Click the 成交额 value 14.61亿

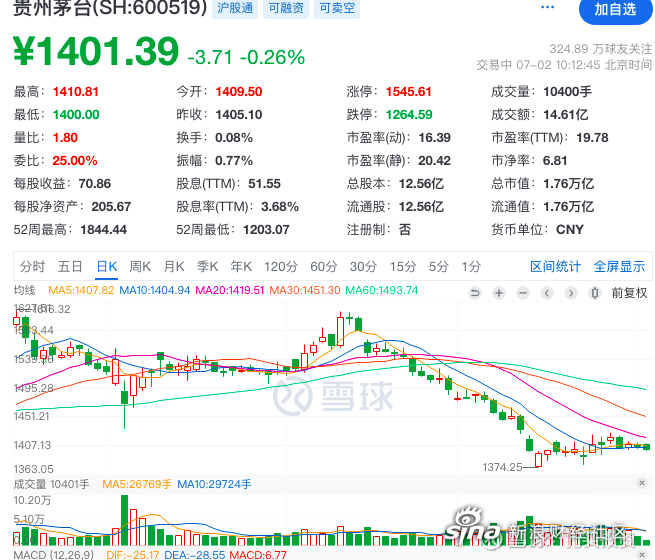566,114
